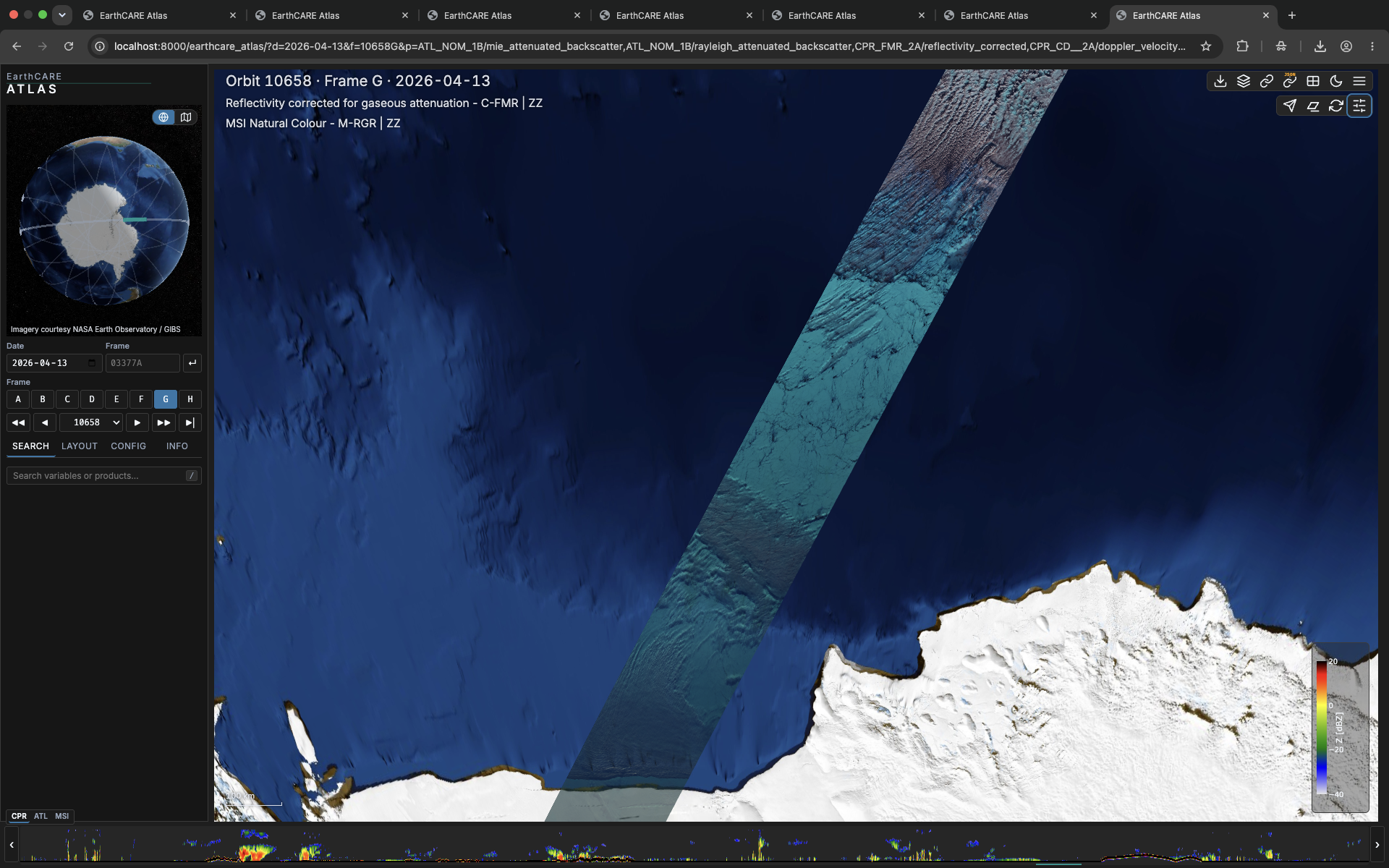
Task: Open the hamburger menu icon
Action: click(x=1359, y=81)
